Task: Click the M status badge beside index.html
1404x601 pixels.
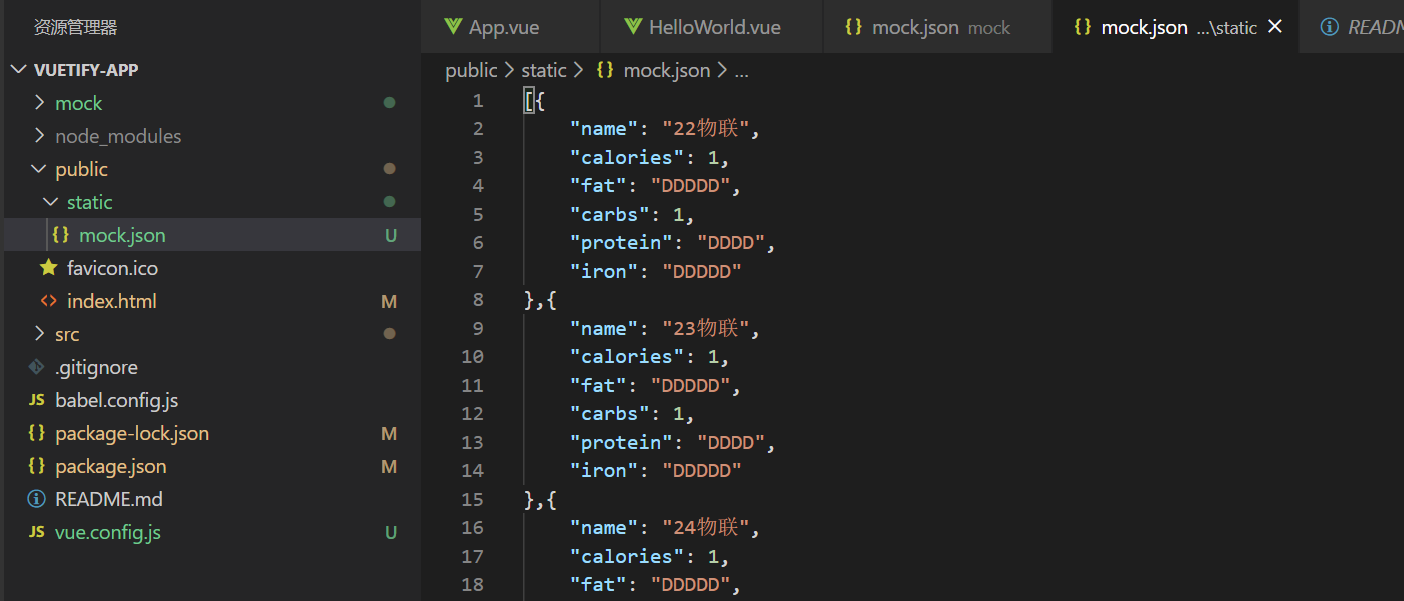Action: [389, 301]
